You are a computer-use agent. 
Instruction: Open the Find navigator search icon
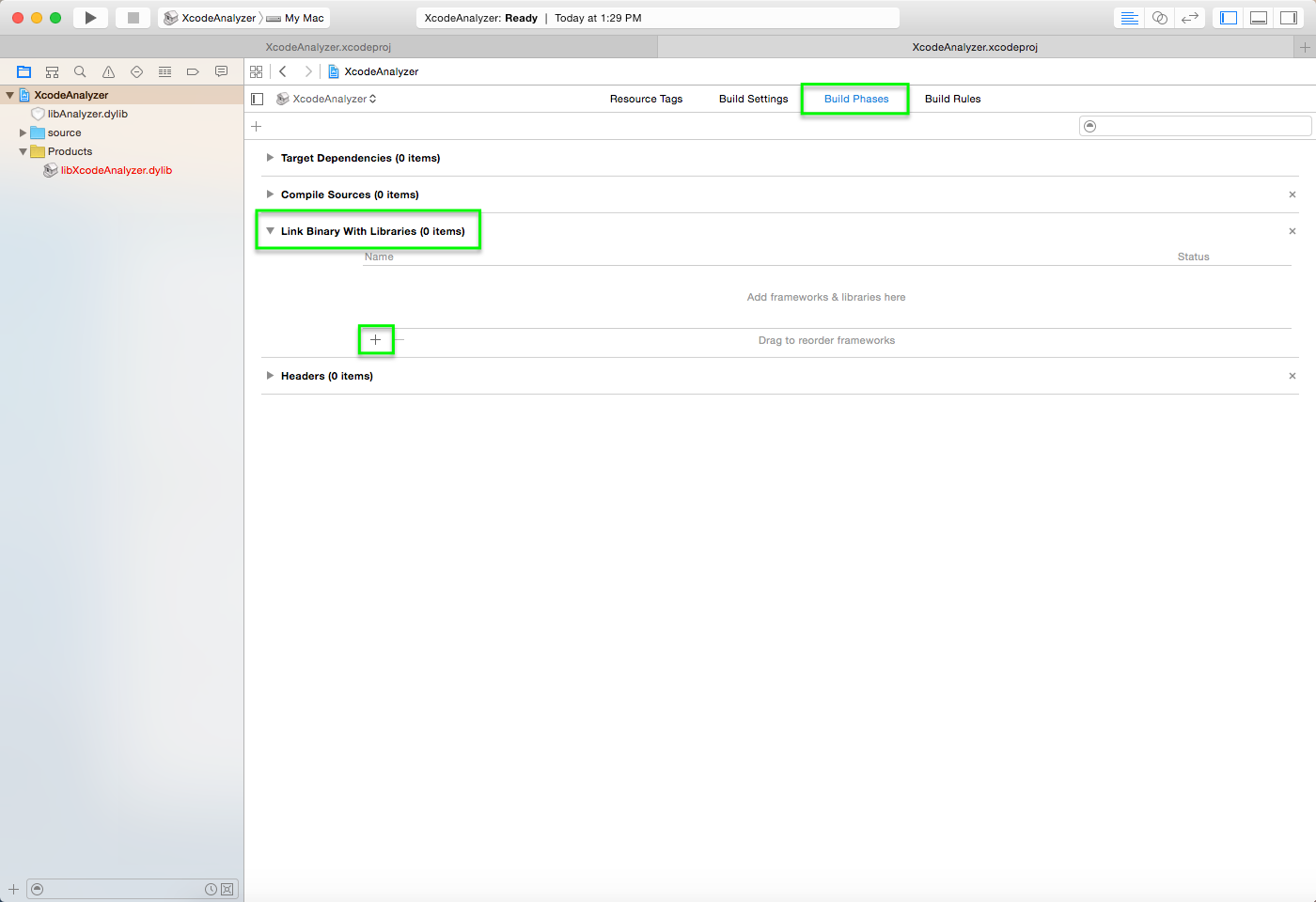tap(80, 71)
